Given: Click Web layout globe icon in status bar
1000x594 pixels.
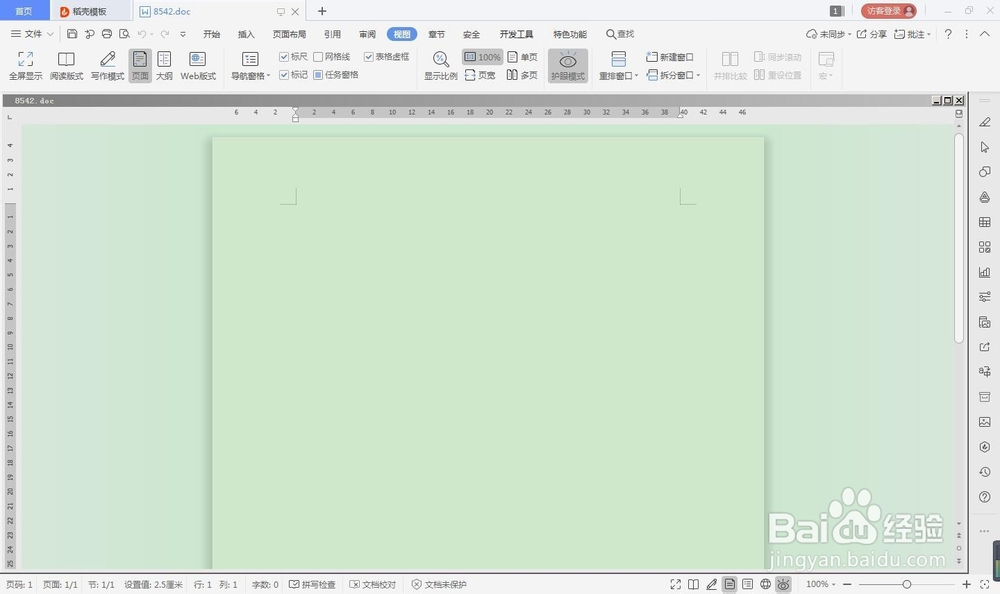Looking at the screenshot, I should 765,584.
